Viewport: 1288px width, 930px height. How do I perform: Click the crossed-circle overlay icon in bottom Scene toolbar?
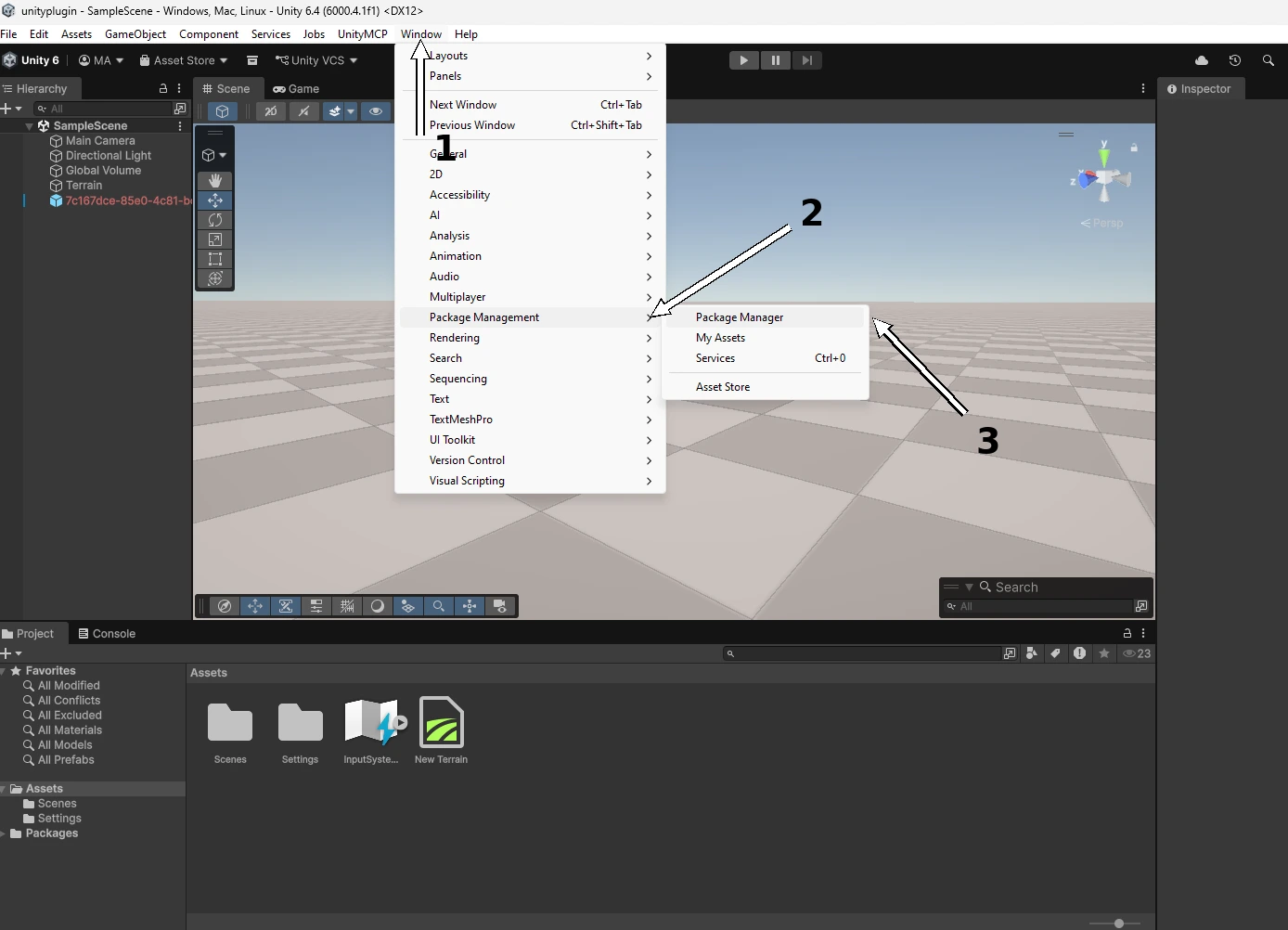pos(225,606)
